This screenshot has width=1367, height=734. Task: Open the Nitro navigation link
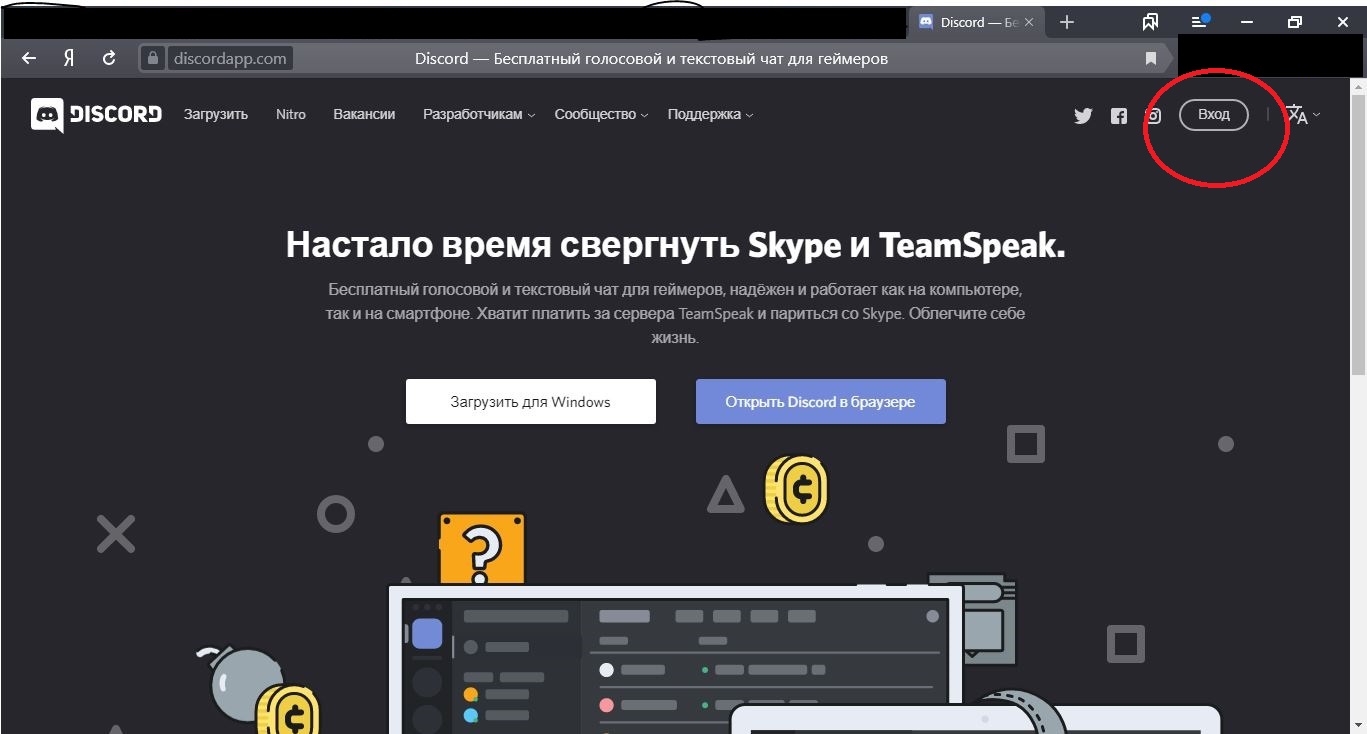click(291, 114)
